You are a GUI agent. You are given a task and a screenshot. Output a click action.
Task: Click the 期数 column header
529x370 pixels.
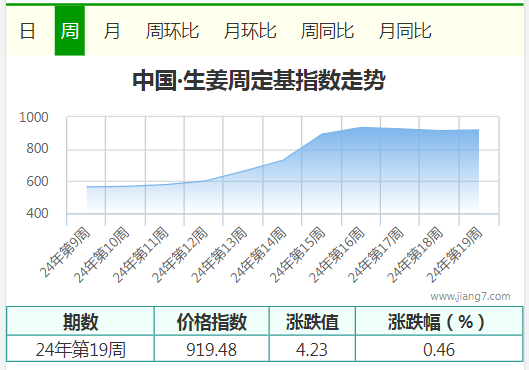pos(80,321)
